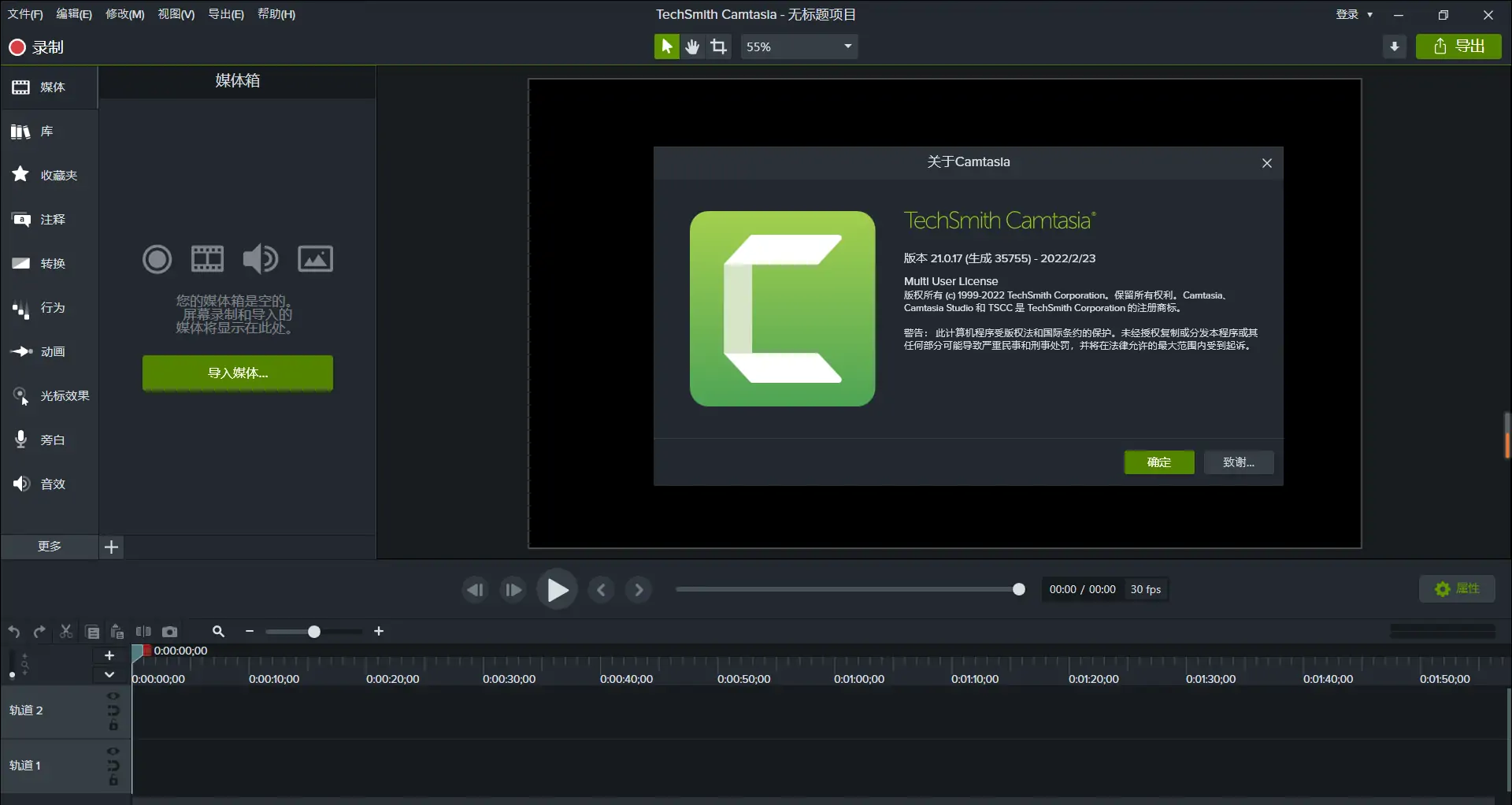The height and width of the screenshot is (805, 1512).
Task: Open the 编辑(E) menu
Action: 74,14
